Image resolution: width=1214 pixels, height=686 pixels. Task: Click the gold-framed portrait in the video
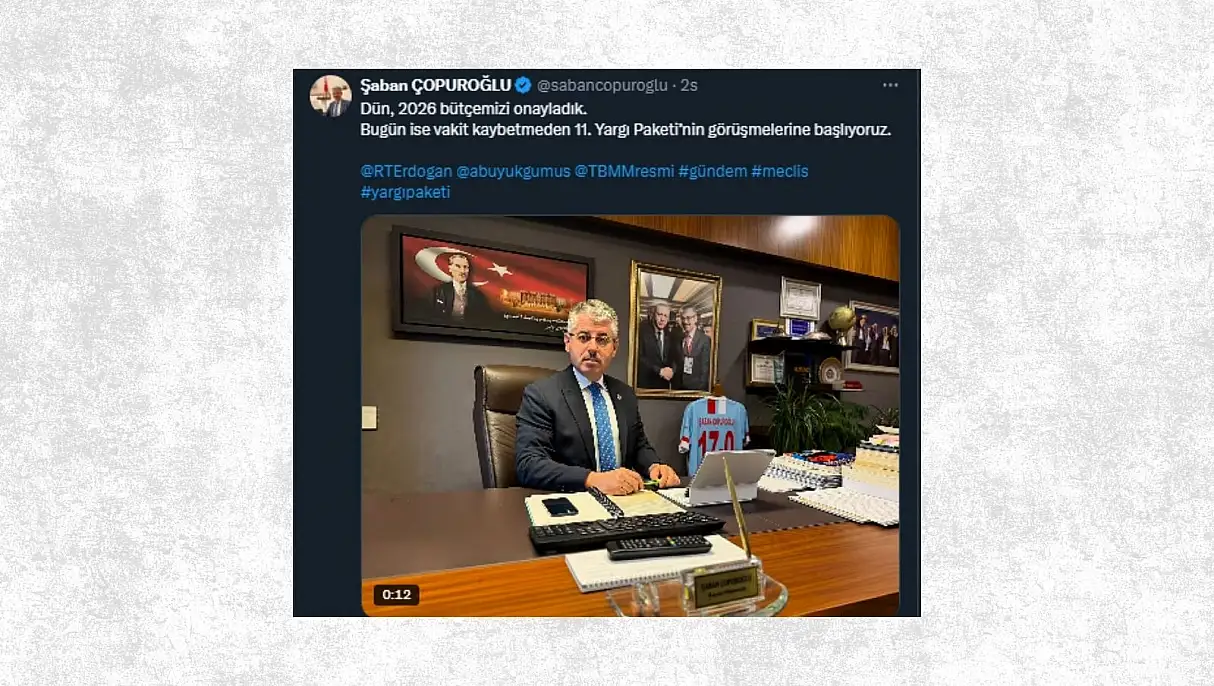pos(675,330)
